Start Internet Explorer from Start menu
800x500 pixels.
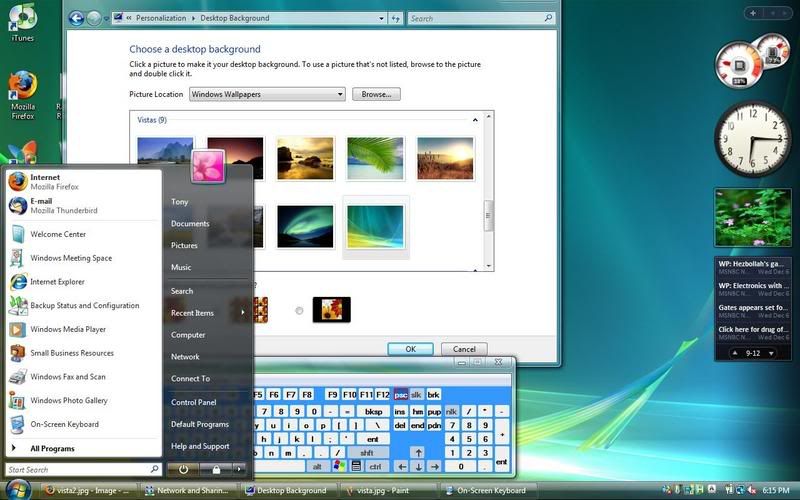coord(84,282)
